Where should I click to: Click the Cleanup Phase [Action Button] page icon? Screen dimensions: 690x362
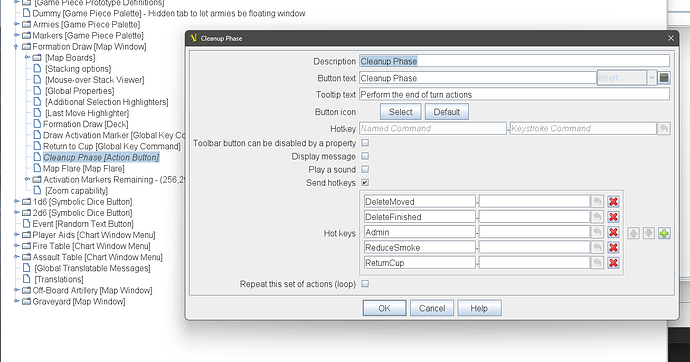point(37,157)
